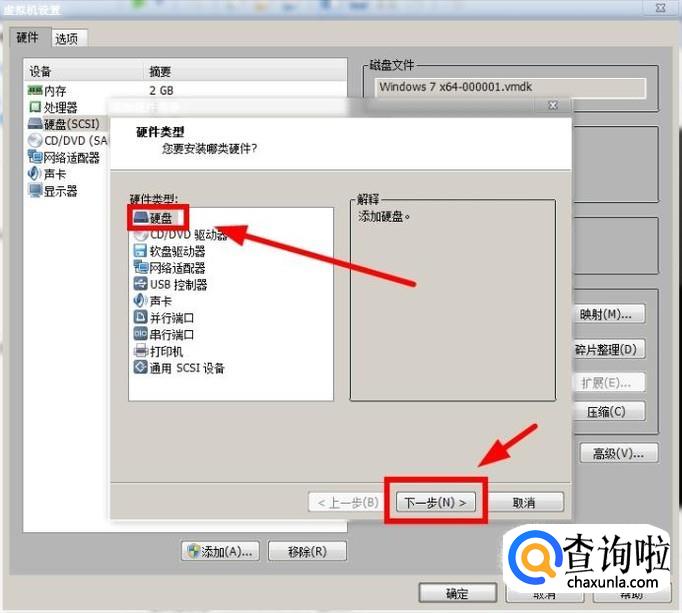Select the 硬盘 hard disk icon
Screen dimensions: 682x613
pyautogui.click(x=141, y=218)
